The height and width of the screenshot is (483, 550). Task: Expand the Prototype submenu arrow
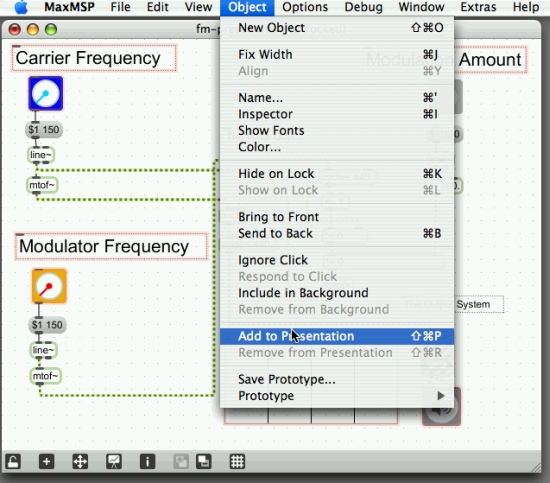441,396
